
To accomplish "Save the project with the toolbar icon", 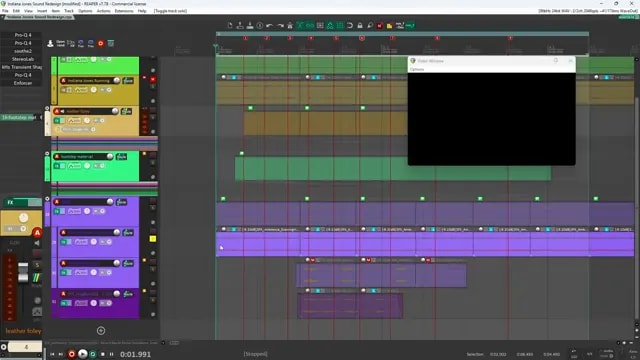I will coord(250,25).
